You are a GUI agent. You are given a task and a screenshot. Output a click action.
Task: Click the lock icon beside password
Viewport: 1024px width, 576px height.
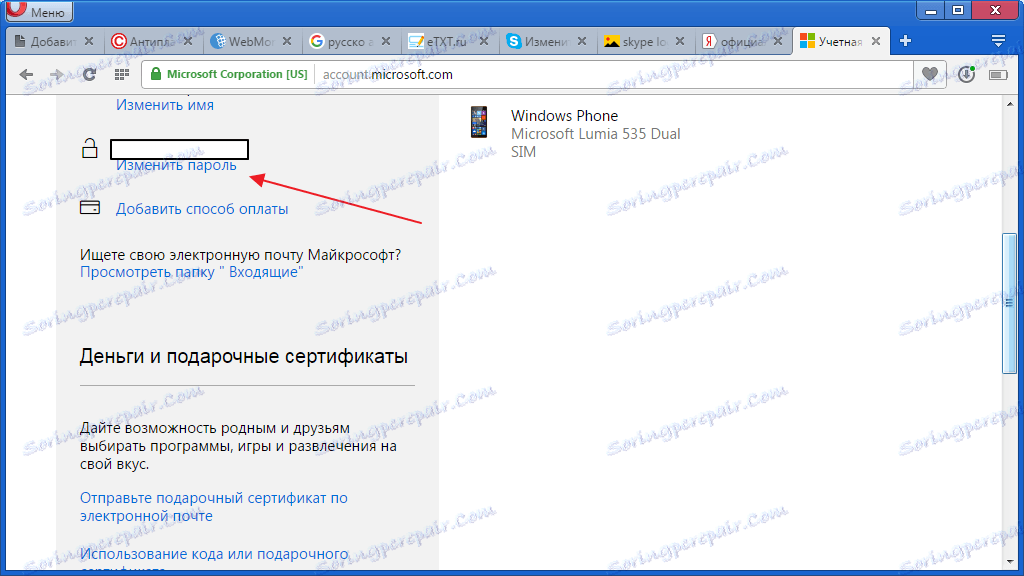coord(89,148)
